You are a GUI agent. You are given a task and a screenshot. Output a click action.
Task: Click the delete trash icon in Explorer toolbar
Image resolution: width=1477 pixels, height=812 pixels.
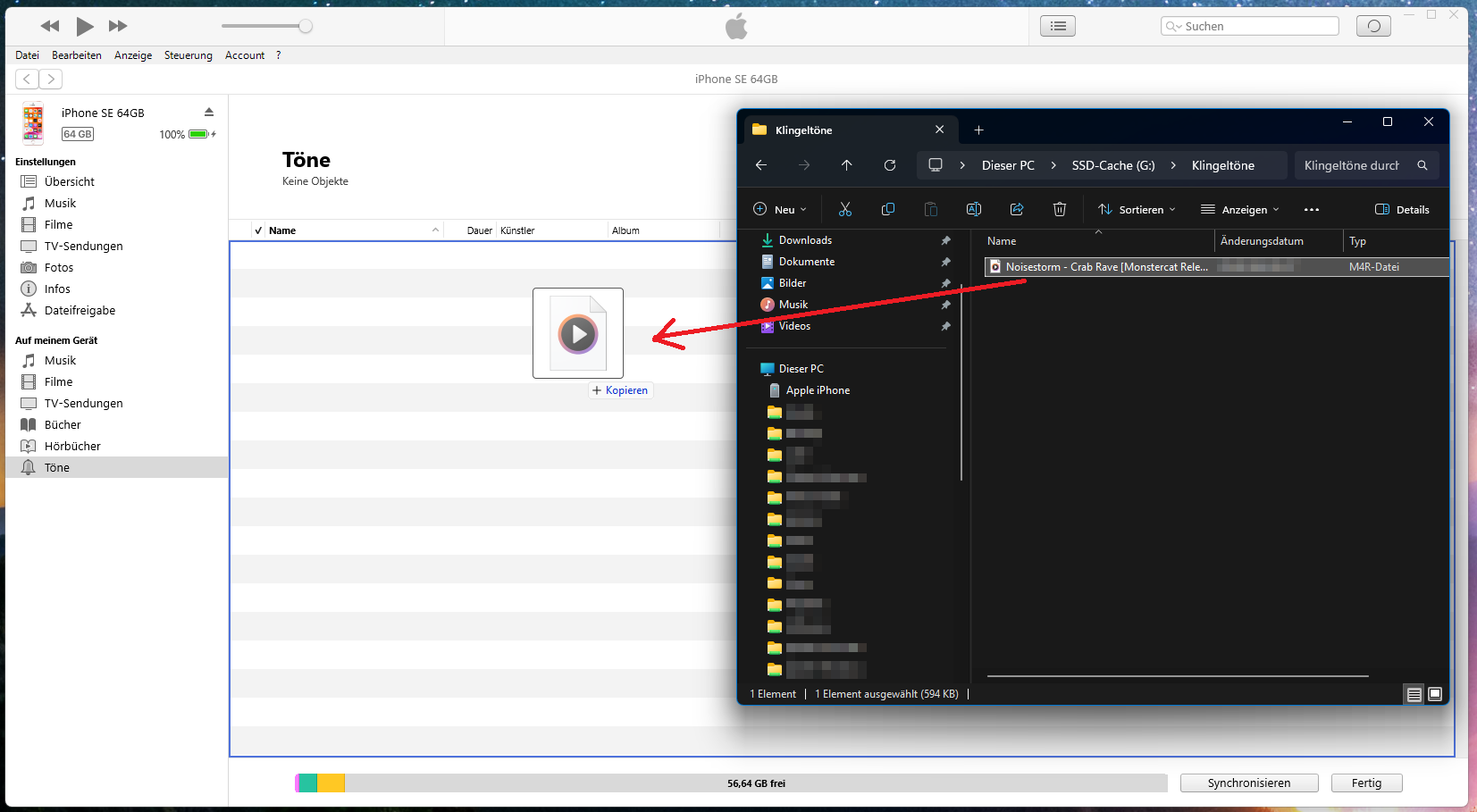tap(1059, 209)
